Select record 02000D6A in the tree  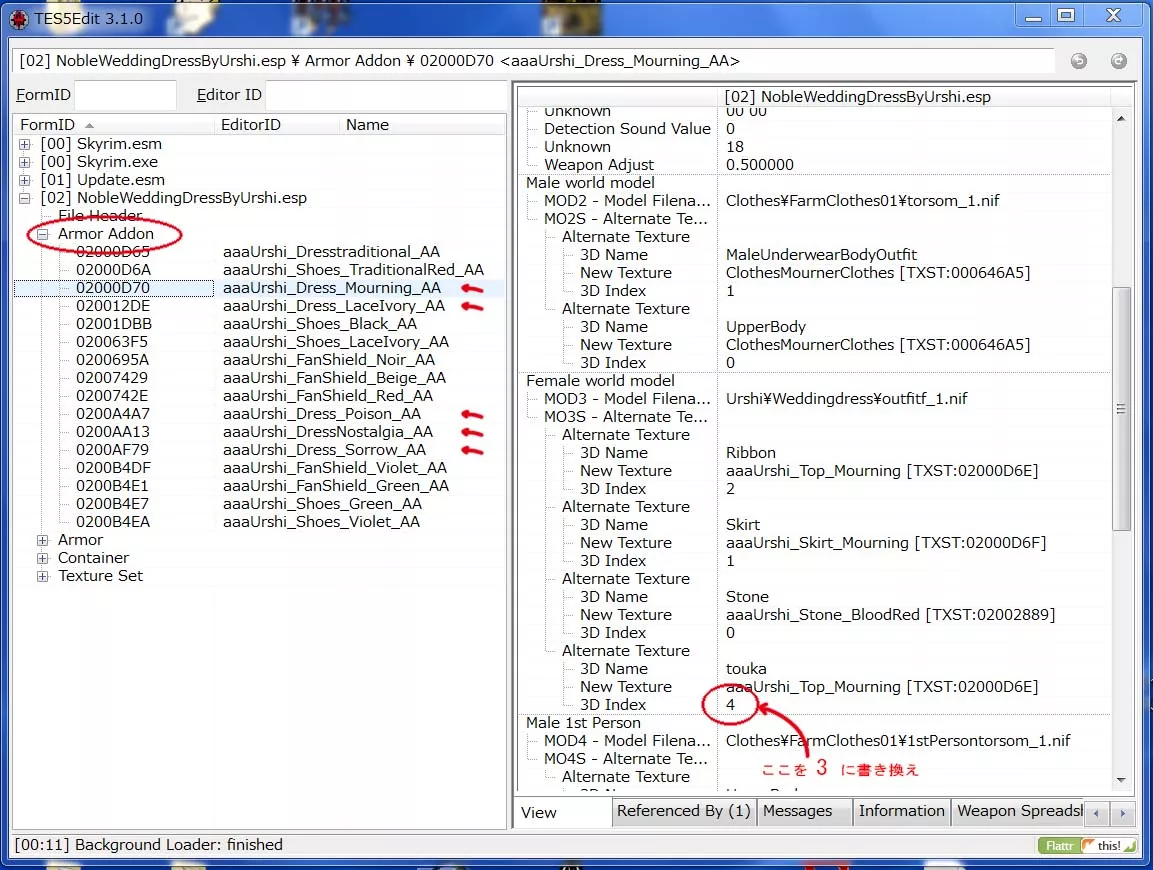click(x=113, y=270)
